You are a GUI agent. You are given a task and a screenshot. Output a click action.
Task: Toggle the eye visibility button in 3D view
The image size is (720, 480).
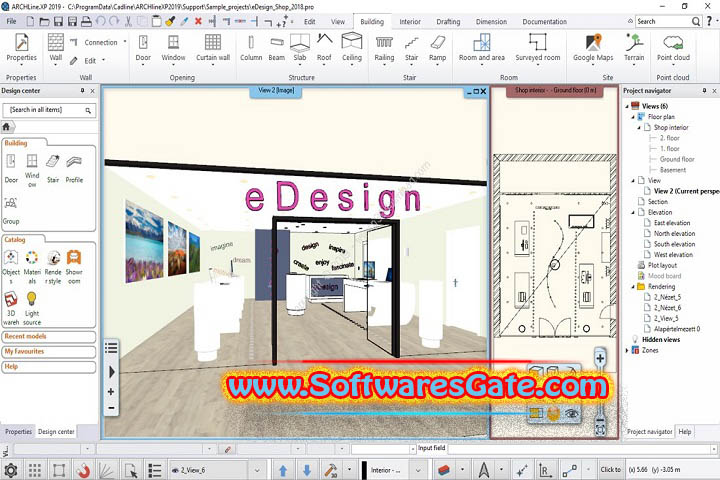click(572, 413)
